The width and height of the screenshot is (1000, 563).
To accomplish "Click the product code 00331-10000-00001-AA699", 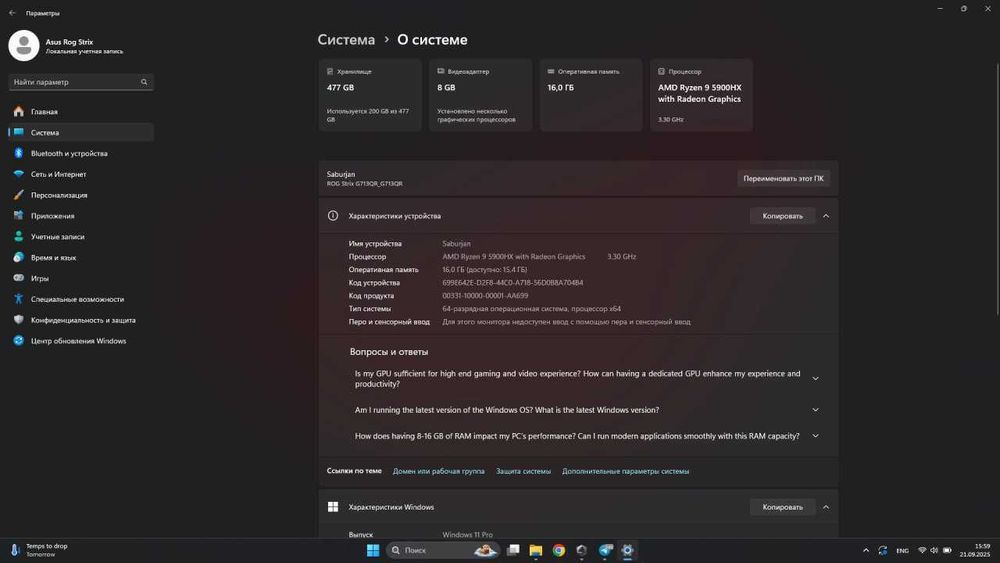I will point(485,296).
